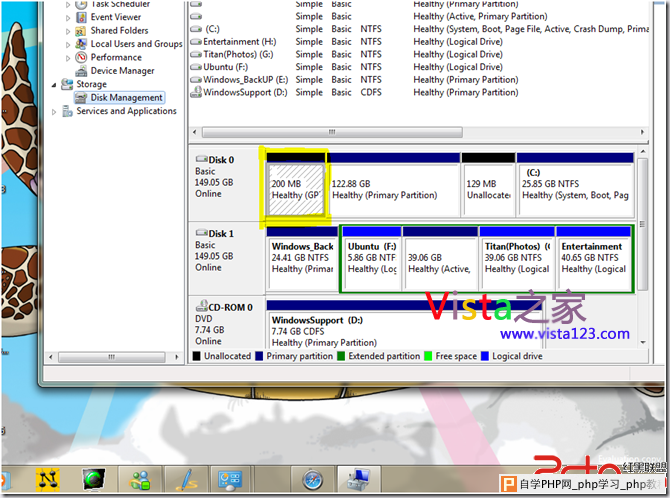Viewport: 670px width, 498px height.
Task: Click the tree pane scroll left arrow
Action: [51, 357]
